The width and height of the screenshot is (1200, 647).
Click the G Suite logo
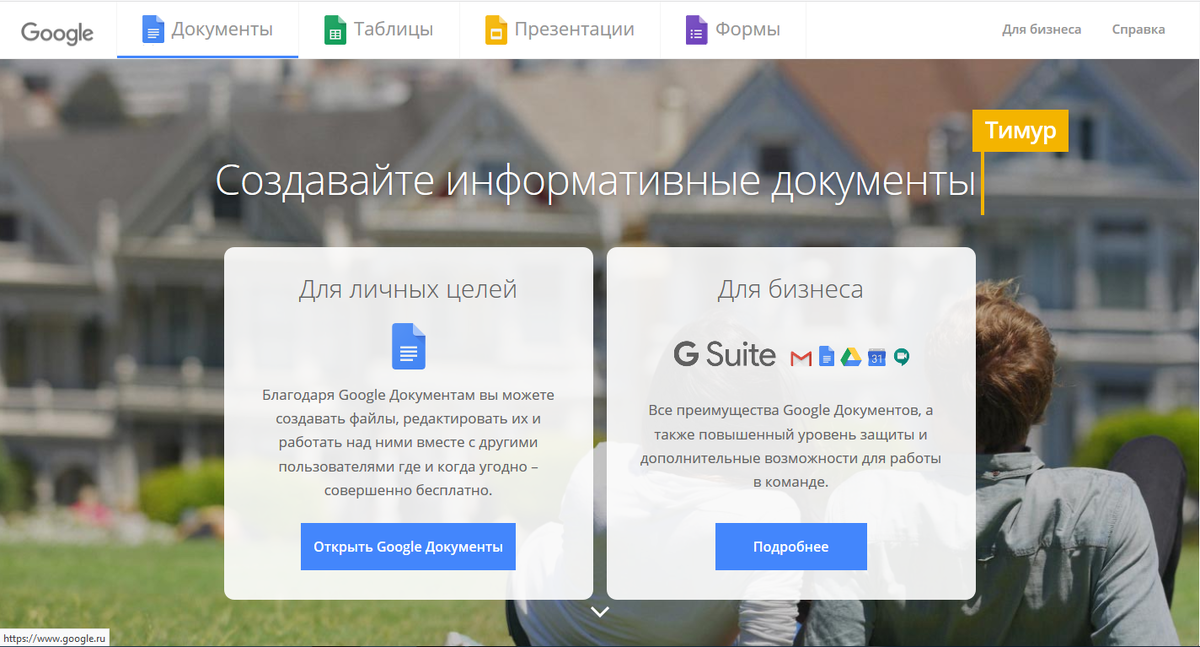click(x=725, y=354)
